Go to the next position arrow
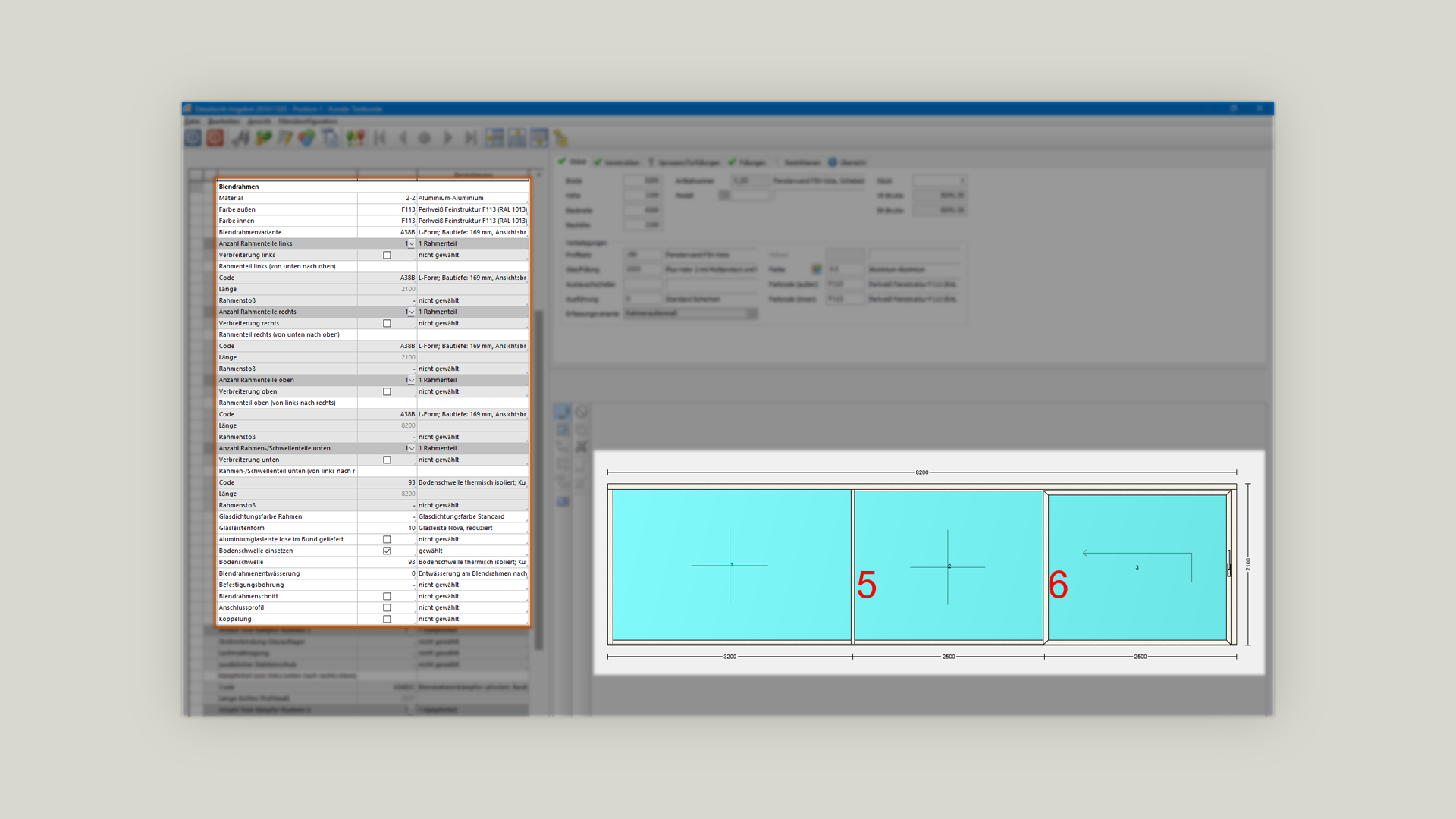This screenshot has height=819, width=1456. coord(448,138)
